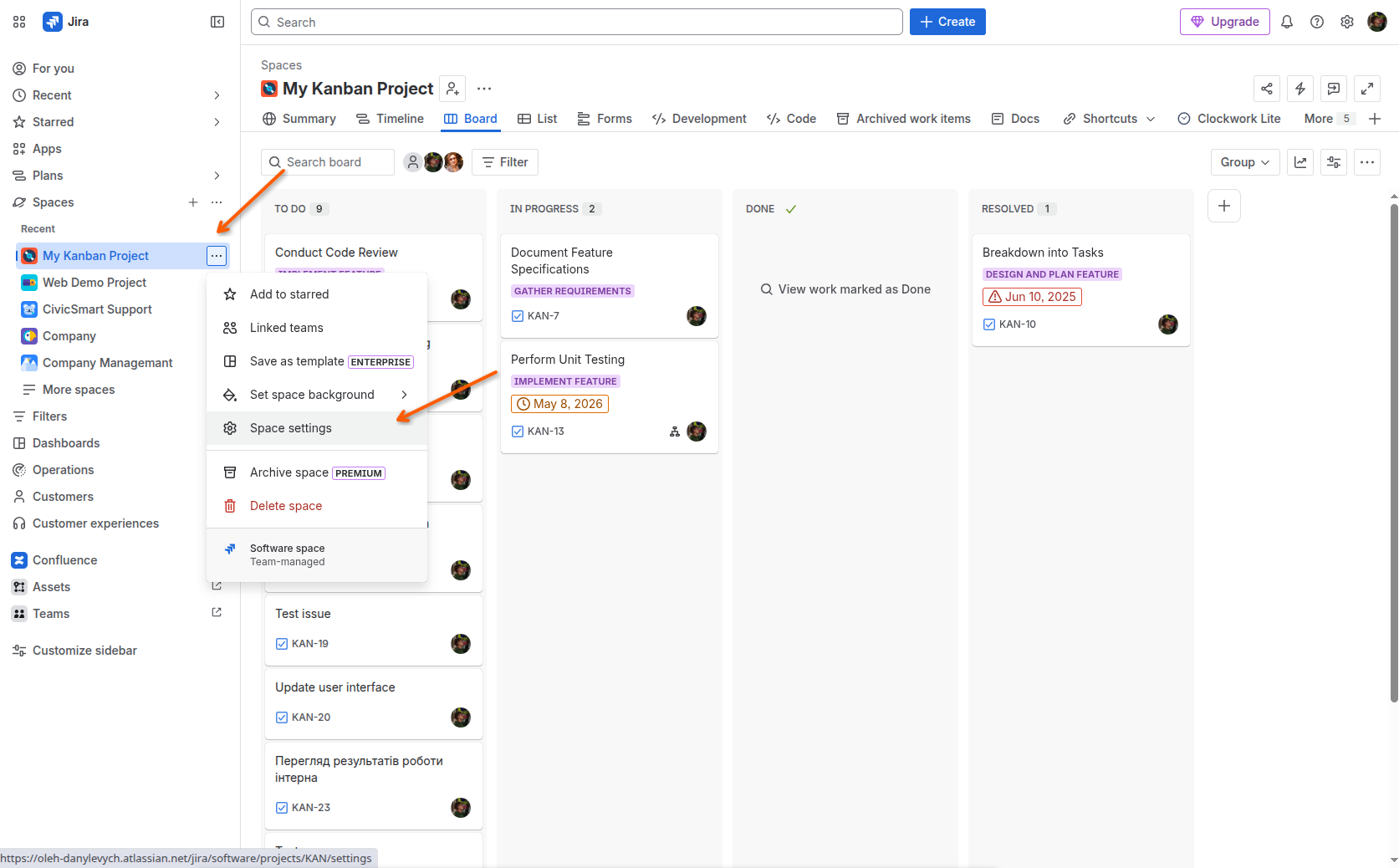This screenshot has height=868, width=1399.
Task: Open CivicSmart Support space
Action: 97,309
